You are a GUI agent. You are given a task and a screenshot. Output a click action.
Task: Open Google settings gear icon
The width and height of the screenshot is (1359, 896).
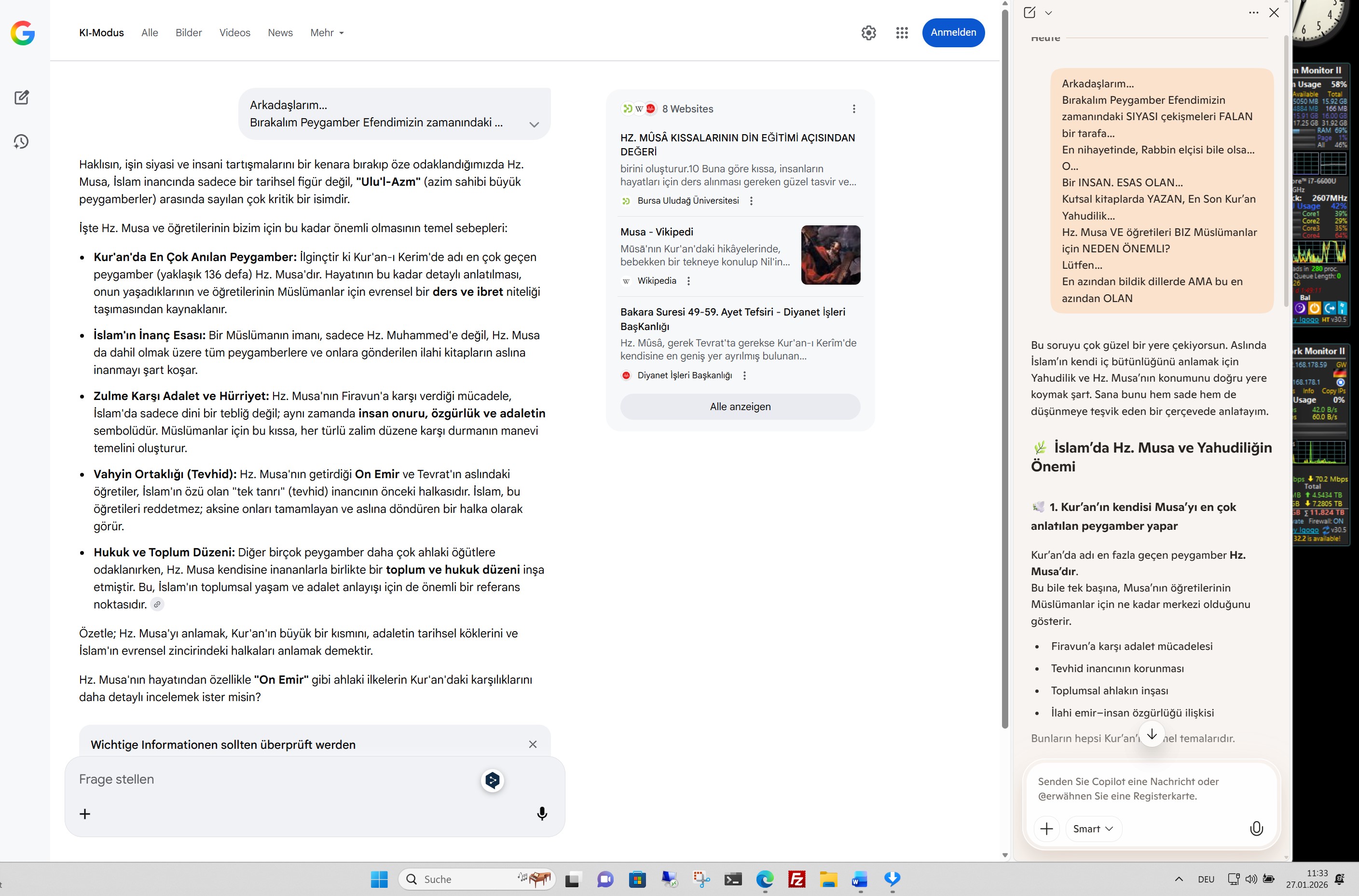point(868,33)
